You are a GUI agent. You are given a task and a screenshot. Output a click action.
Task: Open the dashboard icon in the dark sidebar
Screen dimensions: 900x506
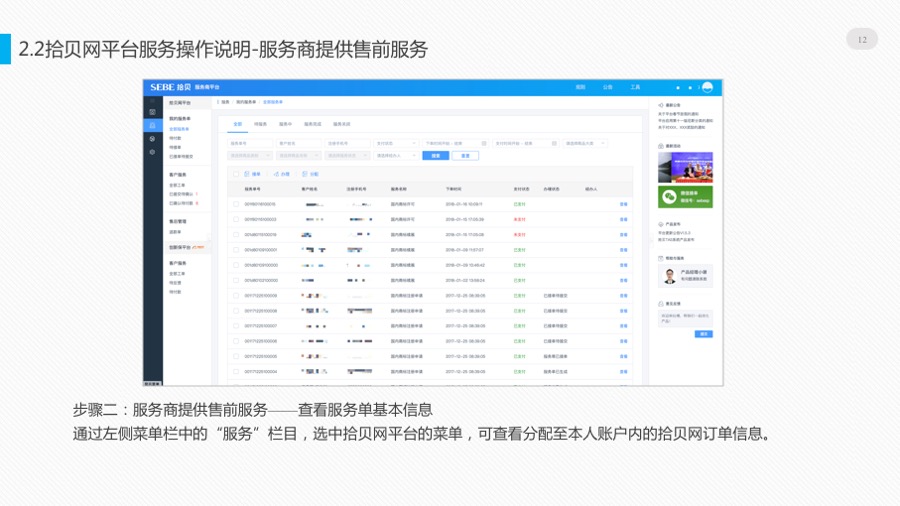tap(152, 112)
